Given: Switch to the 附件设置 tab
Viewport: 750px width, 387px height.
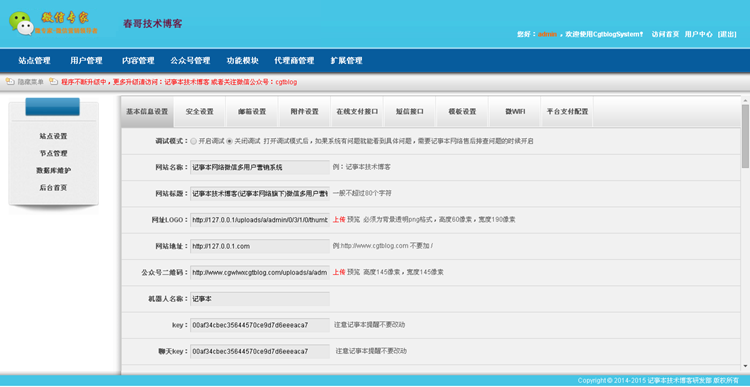Looking at the screenshot, I should pyautogui.click(x=305, y=111).
